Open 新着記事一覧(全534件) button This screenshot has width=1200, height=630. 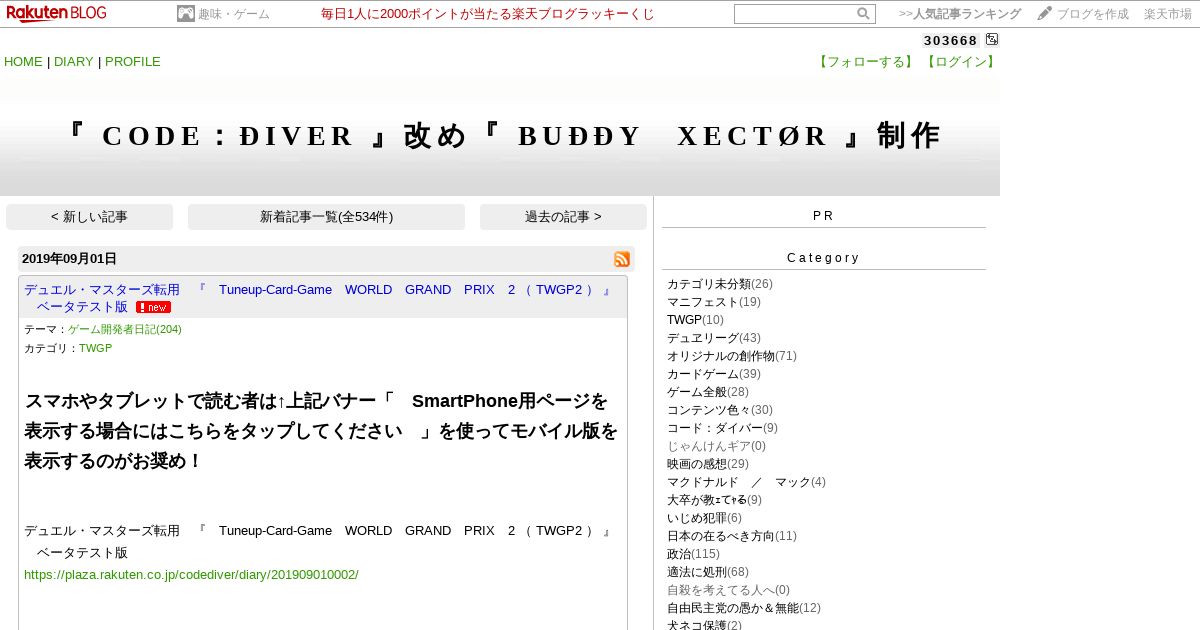point(326,217)
